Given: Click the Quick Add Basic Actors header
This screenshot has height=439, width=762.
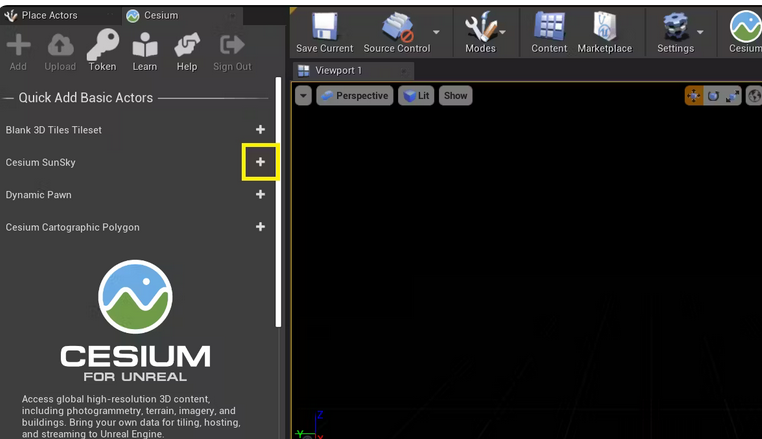Looking at the screenshot, I should coord(86,98).
